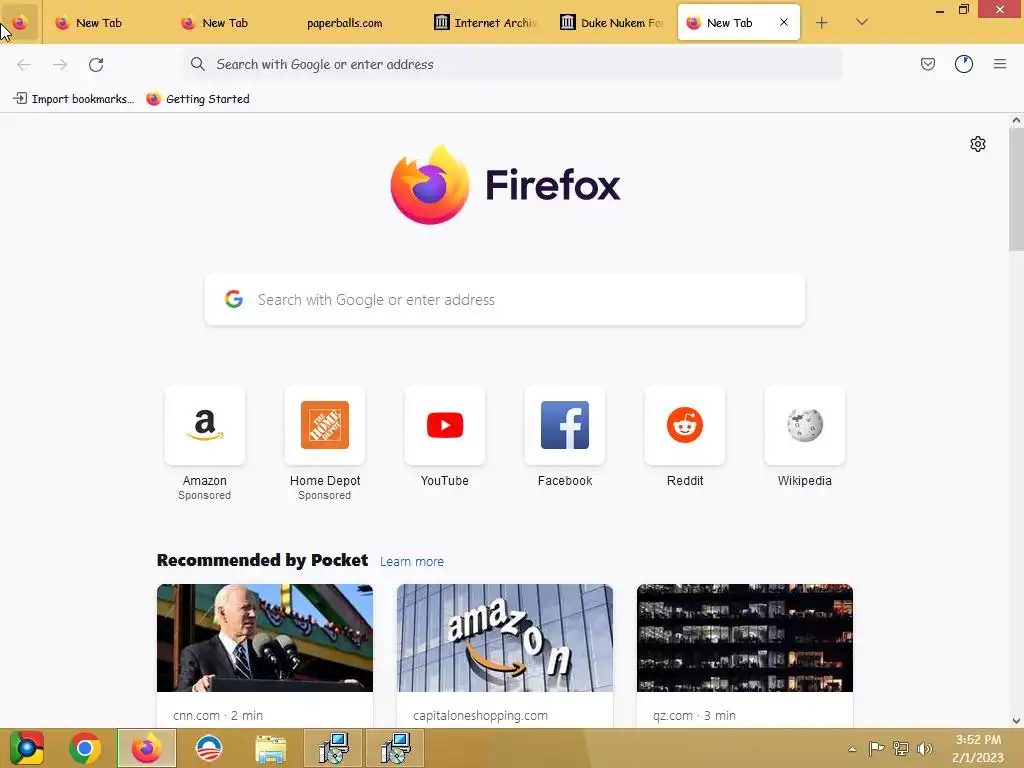Open the Action Center flag icon
This screenshot has height=768, width=1024.
pos(876,748)
